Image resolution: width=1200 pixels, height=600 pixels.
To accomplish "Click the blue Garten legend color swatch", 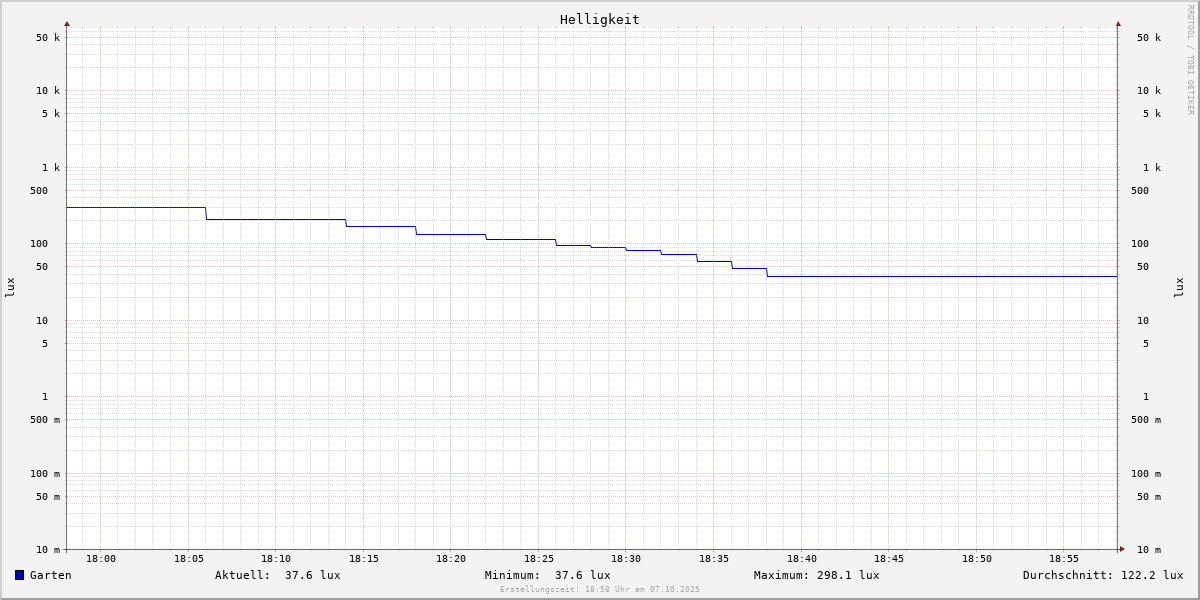I will coord(19,575).
